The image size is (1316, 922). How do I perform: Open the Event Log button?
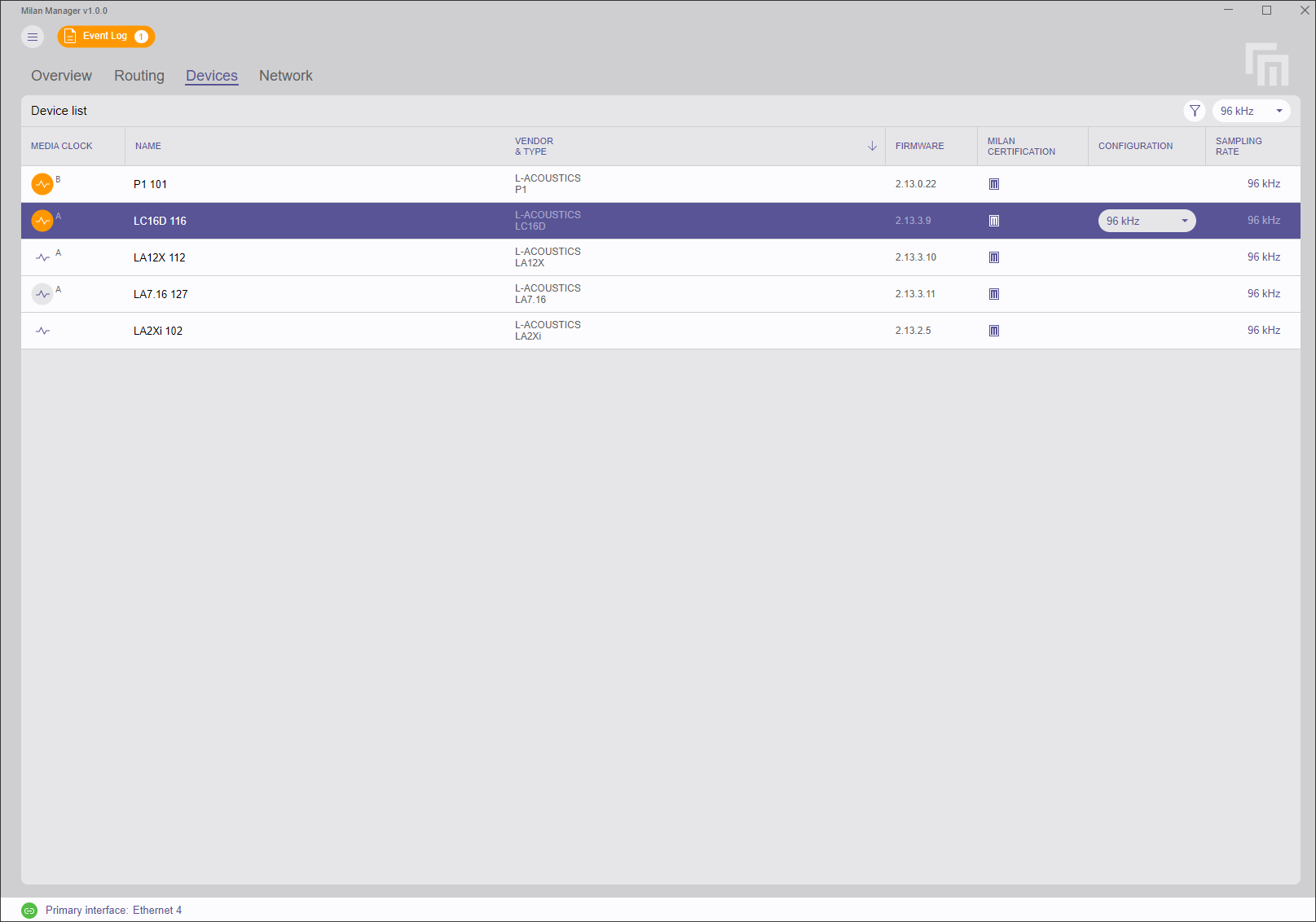click(x=106, y=37)
